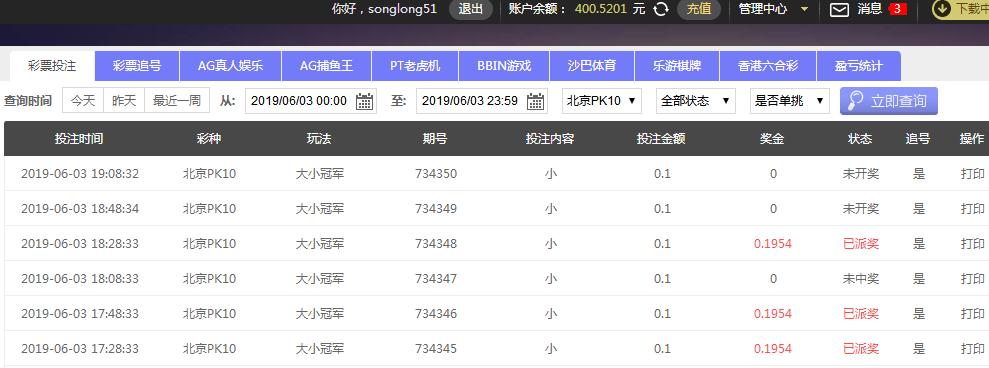The height and width of the screenshot is (368, 989).
Task: Click the download arrow icon
Action: click(942, 9)
